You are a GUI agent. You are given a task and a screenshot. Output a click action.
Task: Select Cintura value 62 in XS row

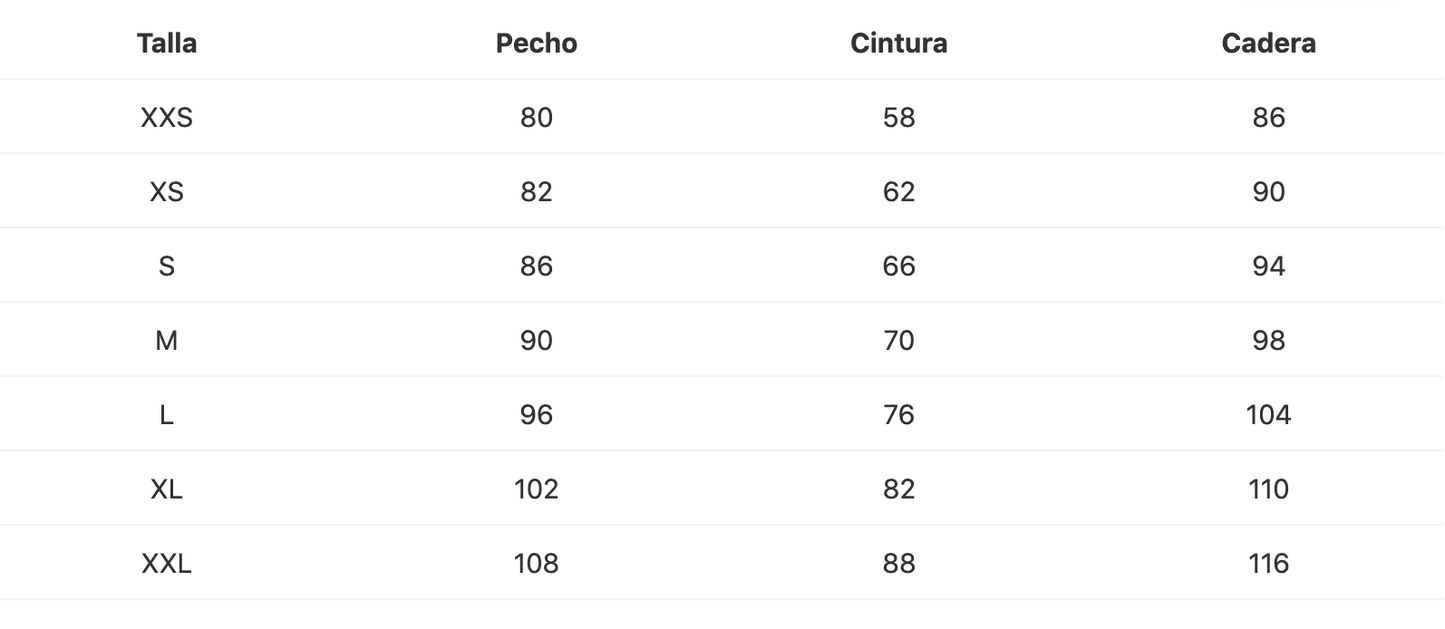[x=899, y=192]
